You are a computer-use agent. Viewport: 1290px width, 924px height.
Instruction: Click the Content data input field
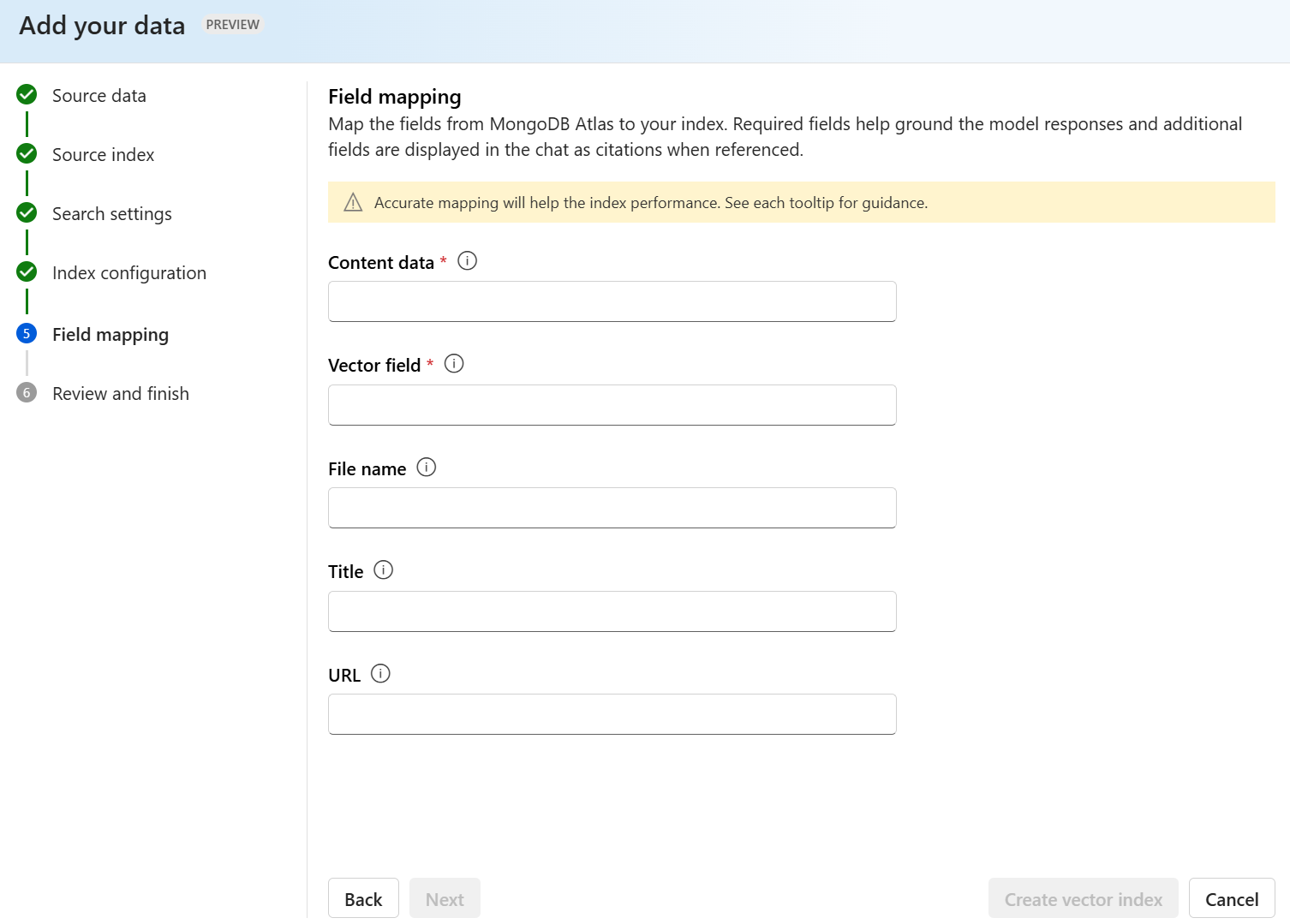[x=612, y=301]
